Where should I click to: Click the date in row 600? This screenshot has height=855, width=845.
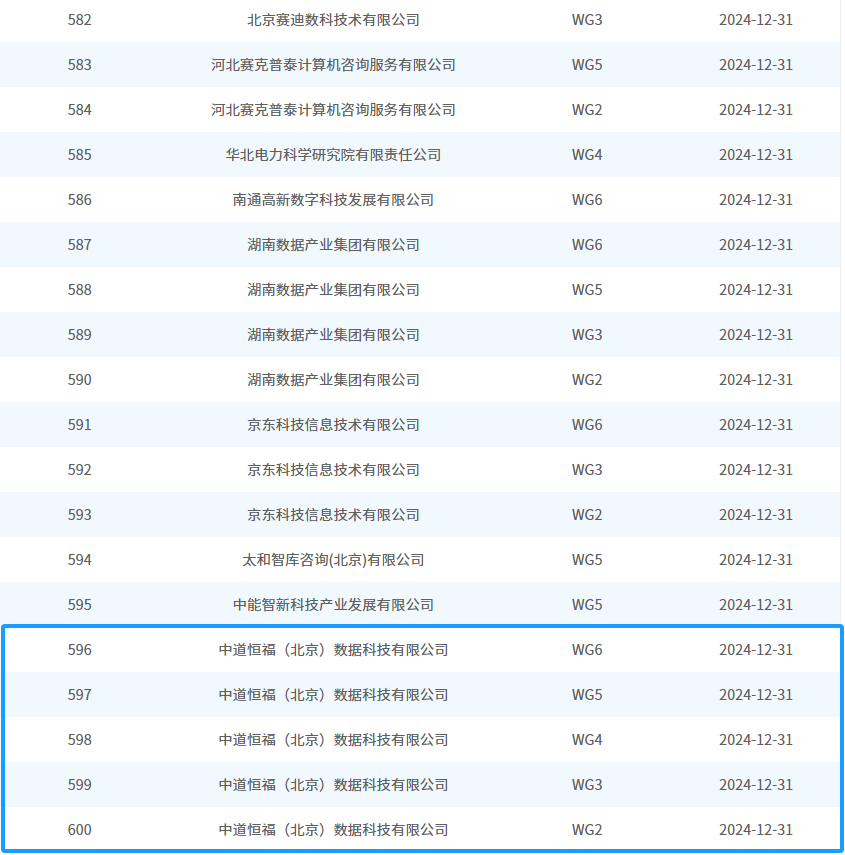(x=755, y=830)
